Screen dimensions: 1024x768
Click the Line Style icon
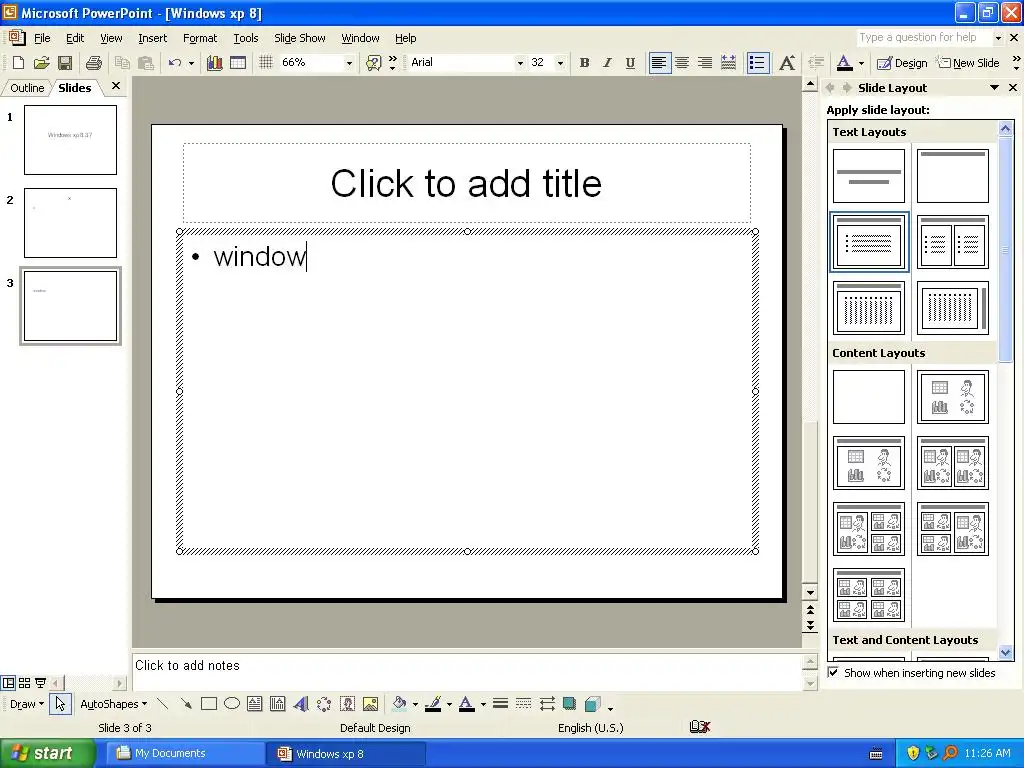click(500, 703)
